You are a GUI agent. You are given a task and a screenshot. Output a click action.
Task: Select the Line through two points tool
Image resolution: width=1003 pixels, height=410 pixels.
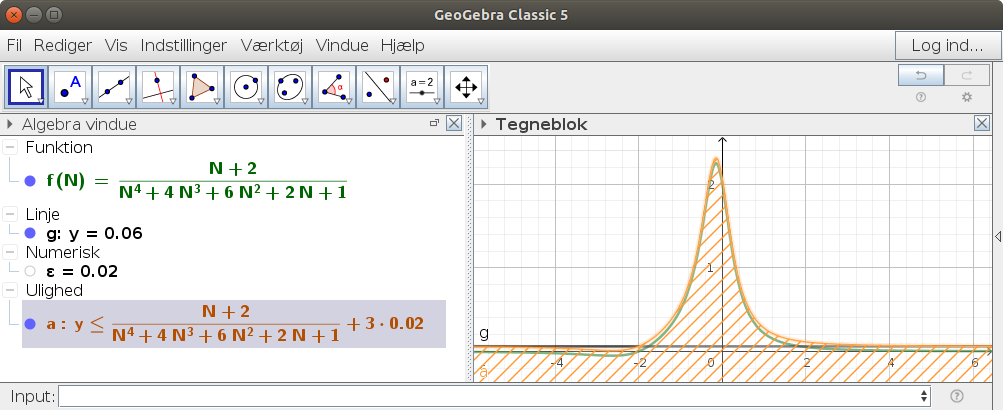click(115, 87)
